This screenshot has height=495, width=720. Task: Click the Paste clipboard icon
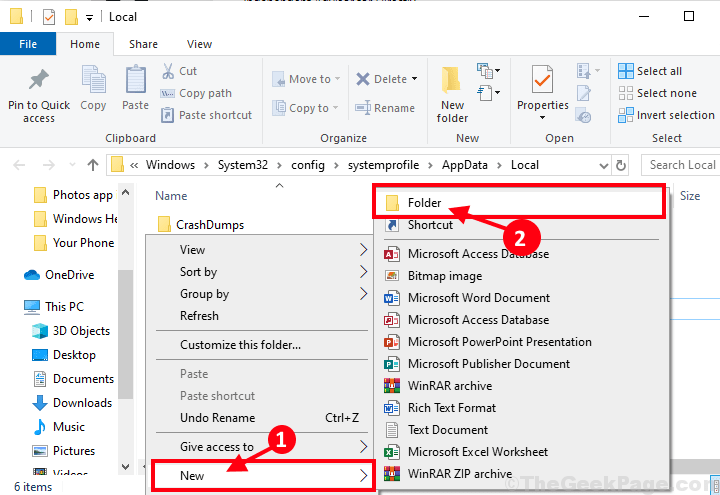135,79
